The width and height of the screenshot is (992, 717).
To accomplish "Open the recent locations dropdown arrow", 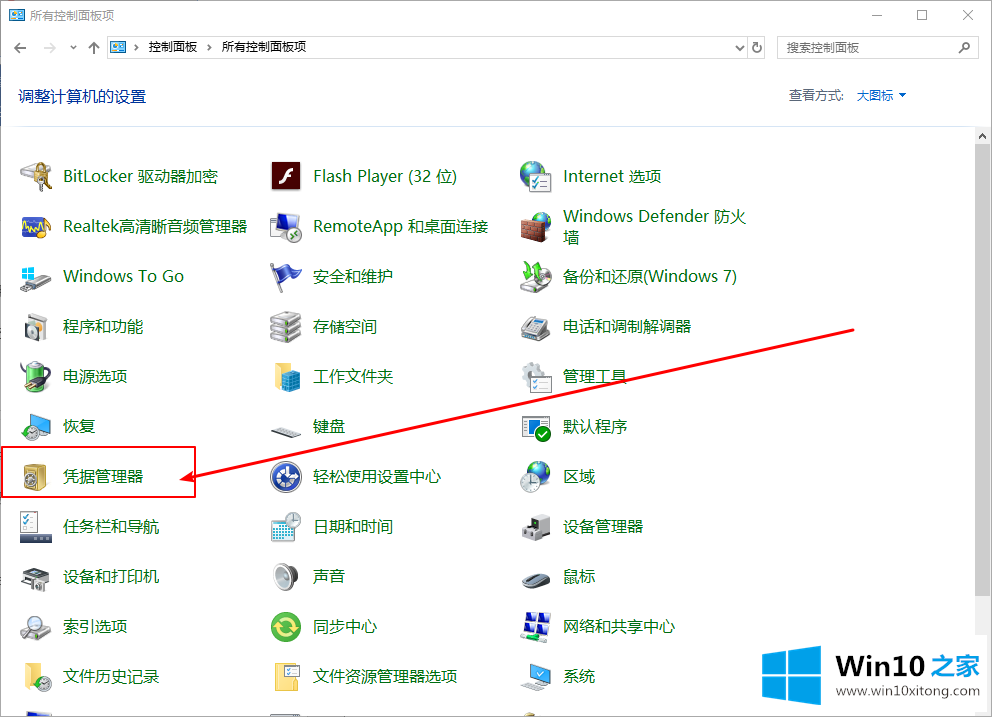I will 74,47.
